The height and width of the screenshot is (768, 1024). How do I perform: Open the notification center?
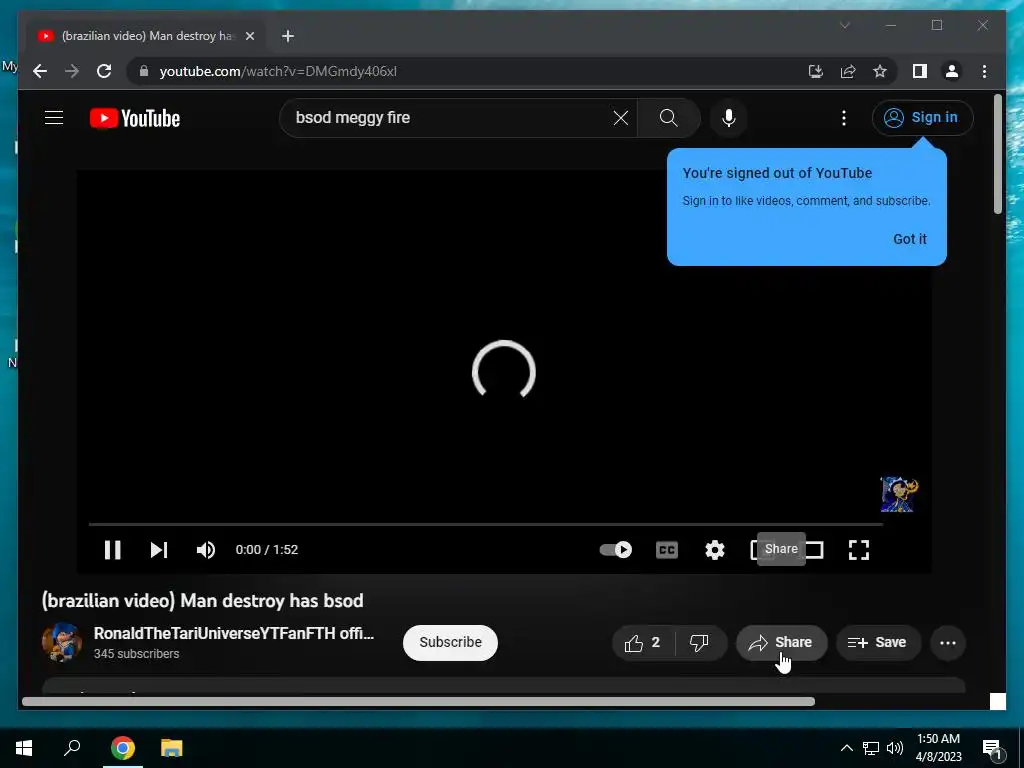pos(993,748)
